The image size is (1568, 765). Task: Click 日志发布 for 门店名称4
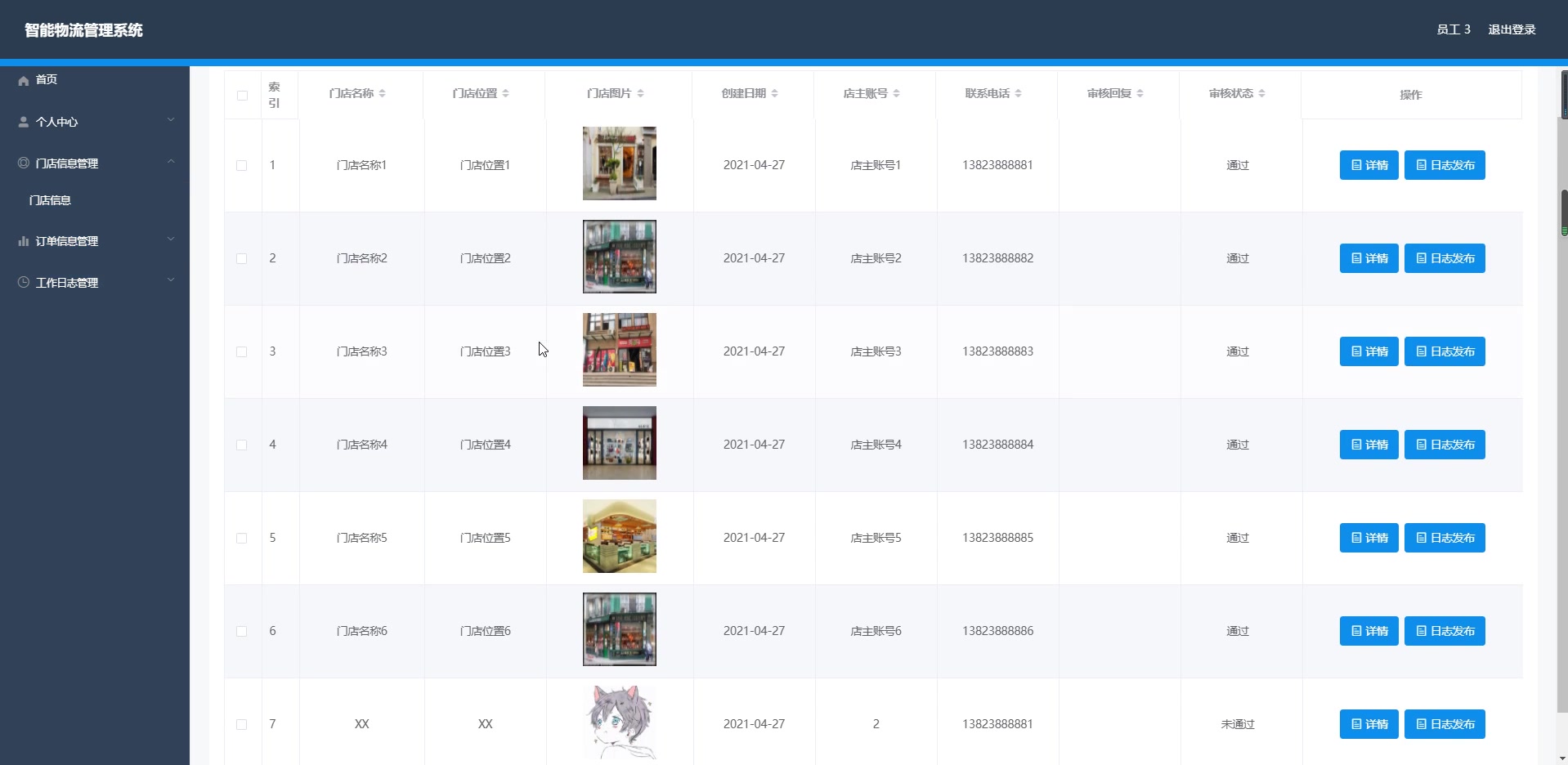click(1445, 445)
